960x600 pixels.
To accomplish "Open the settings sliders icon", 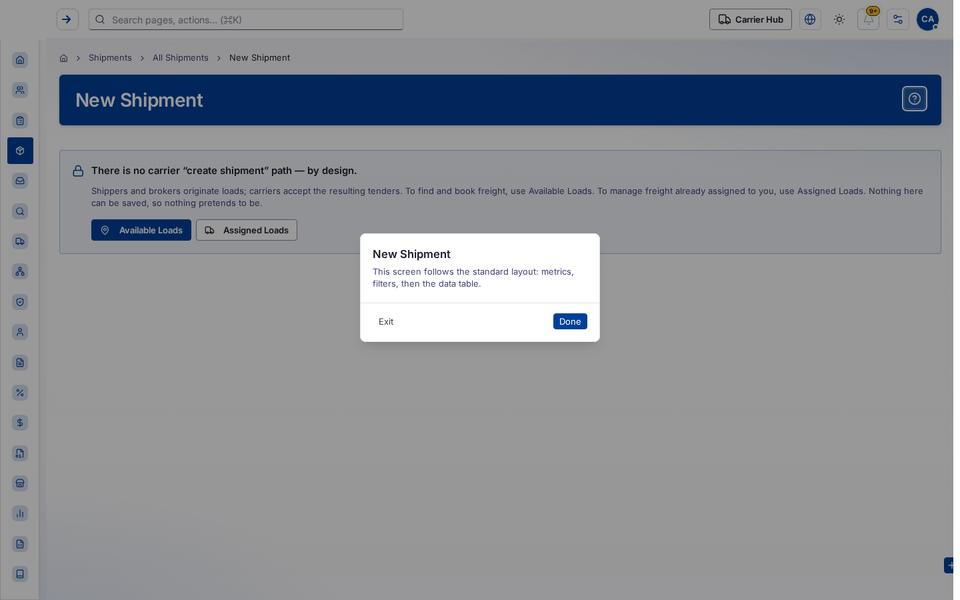I will [898, 20].
